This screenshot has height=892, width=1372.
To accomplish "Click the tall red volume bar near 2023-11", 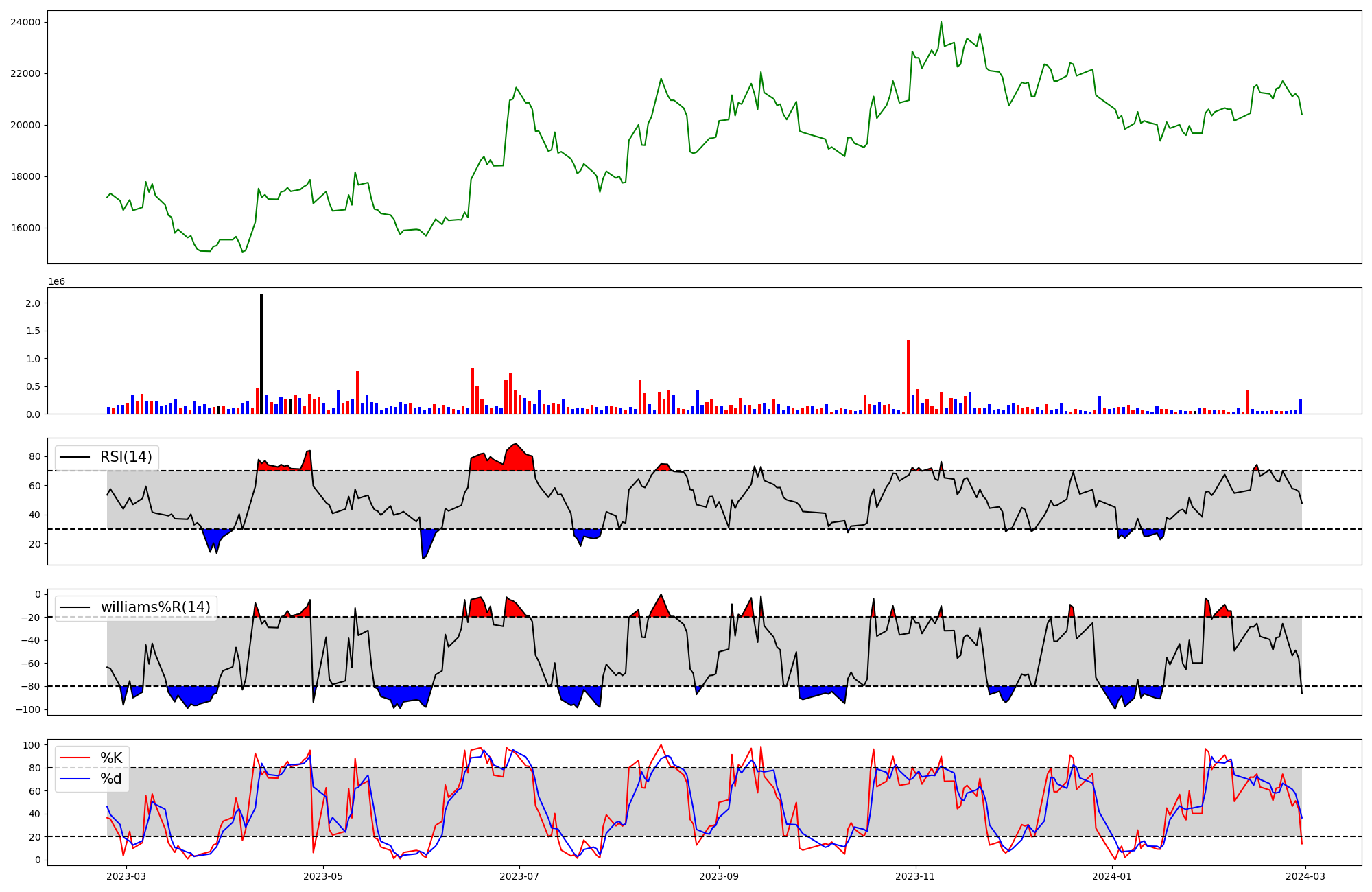I will (x=908, y=377).
